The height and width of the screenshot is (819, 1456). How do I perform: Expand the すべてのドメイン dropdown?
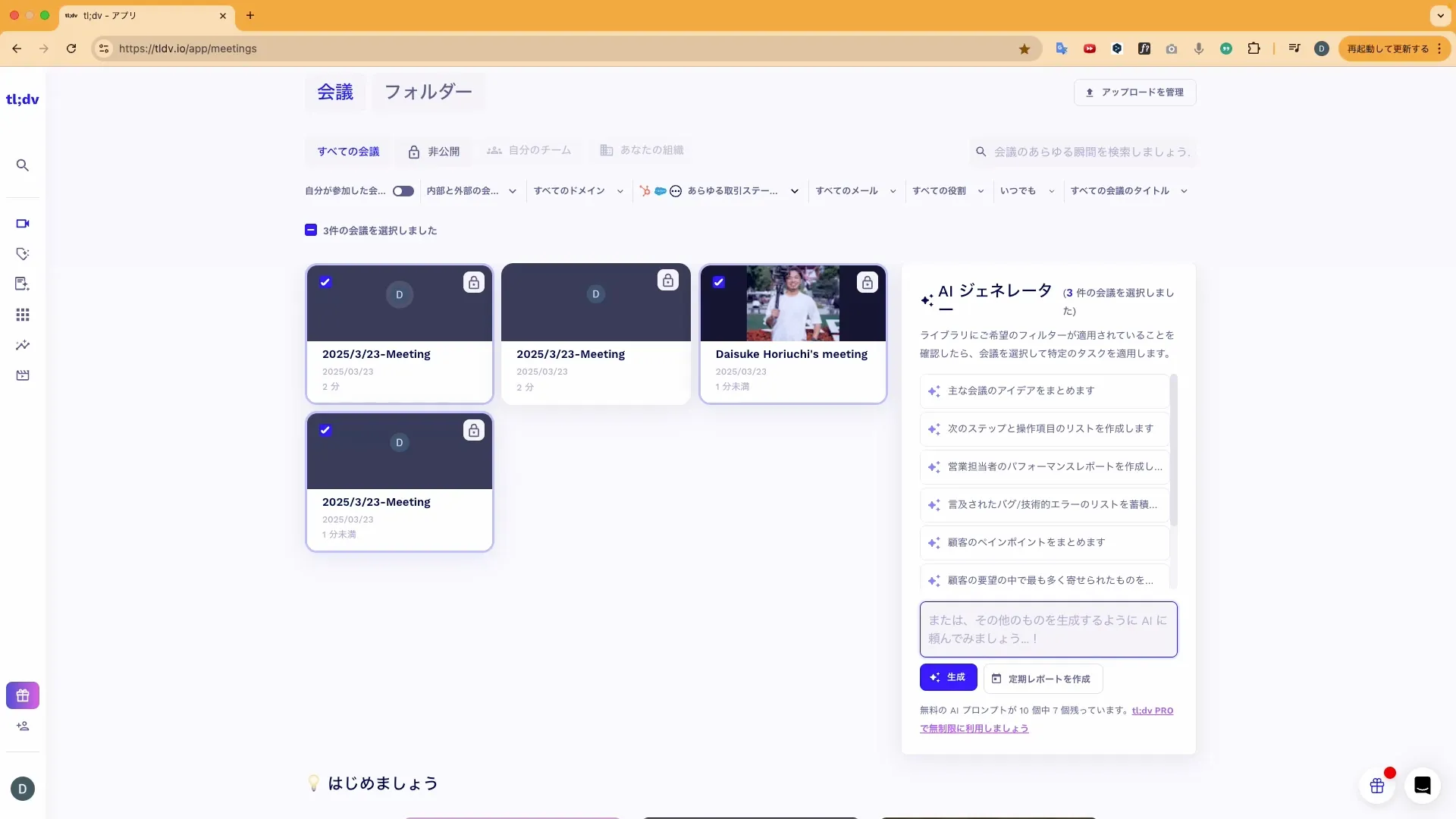(579, 191)
